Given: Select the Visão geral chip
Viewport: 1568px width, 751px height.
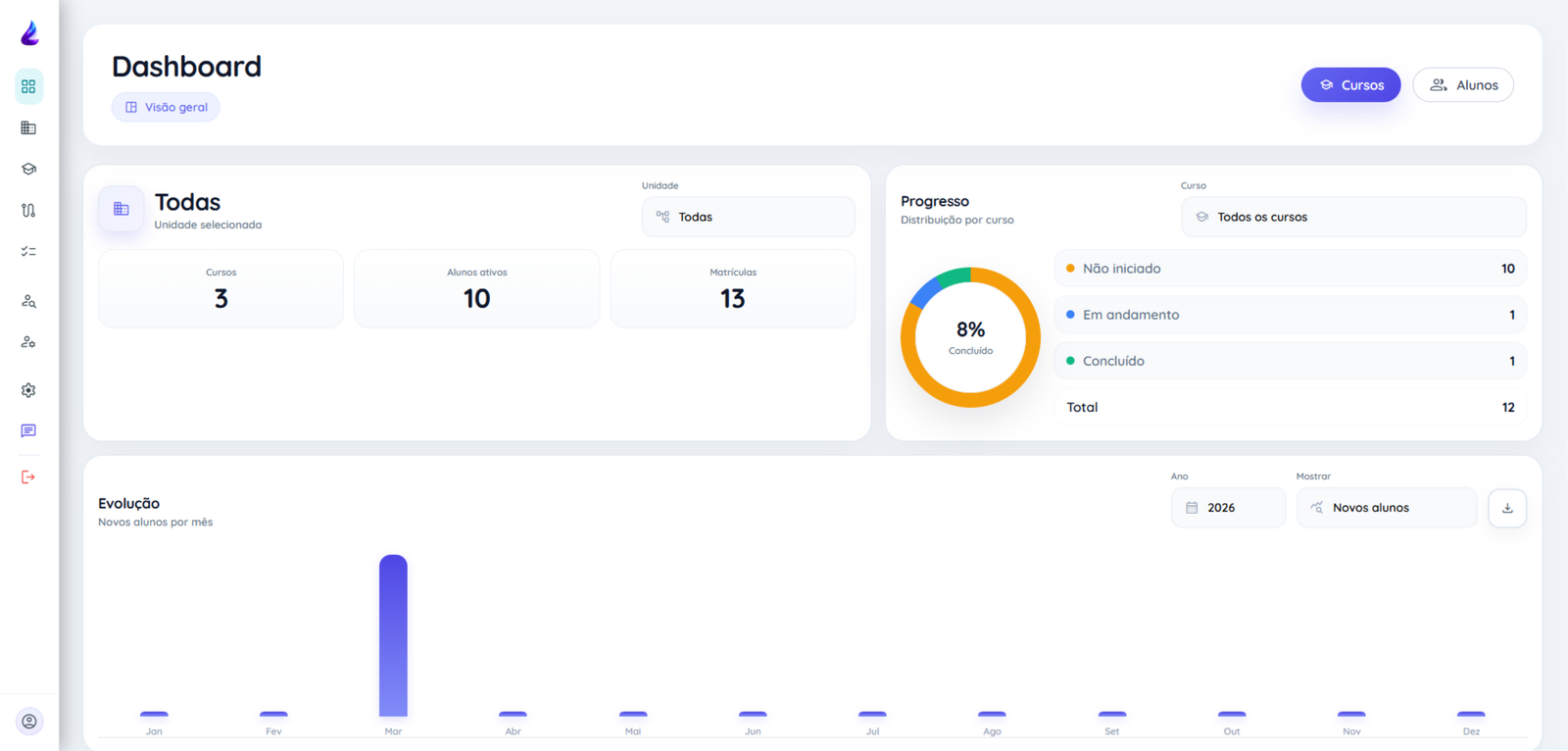Looking at the screenshot, I should (x=166, y=107).
